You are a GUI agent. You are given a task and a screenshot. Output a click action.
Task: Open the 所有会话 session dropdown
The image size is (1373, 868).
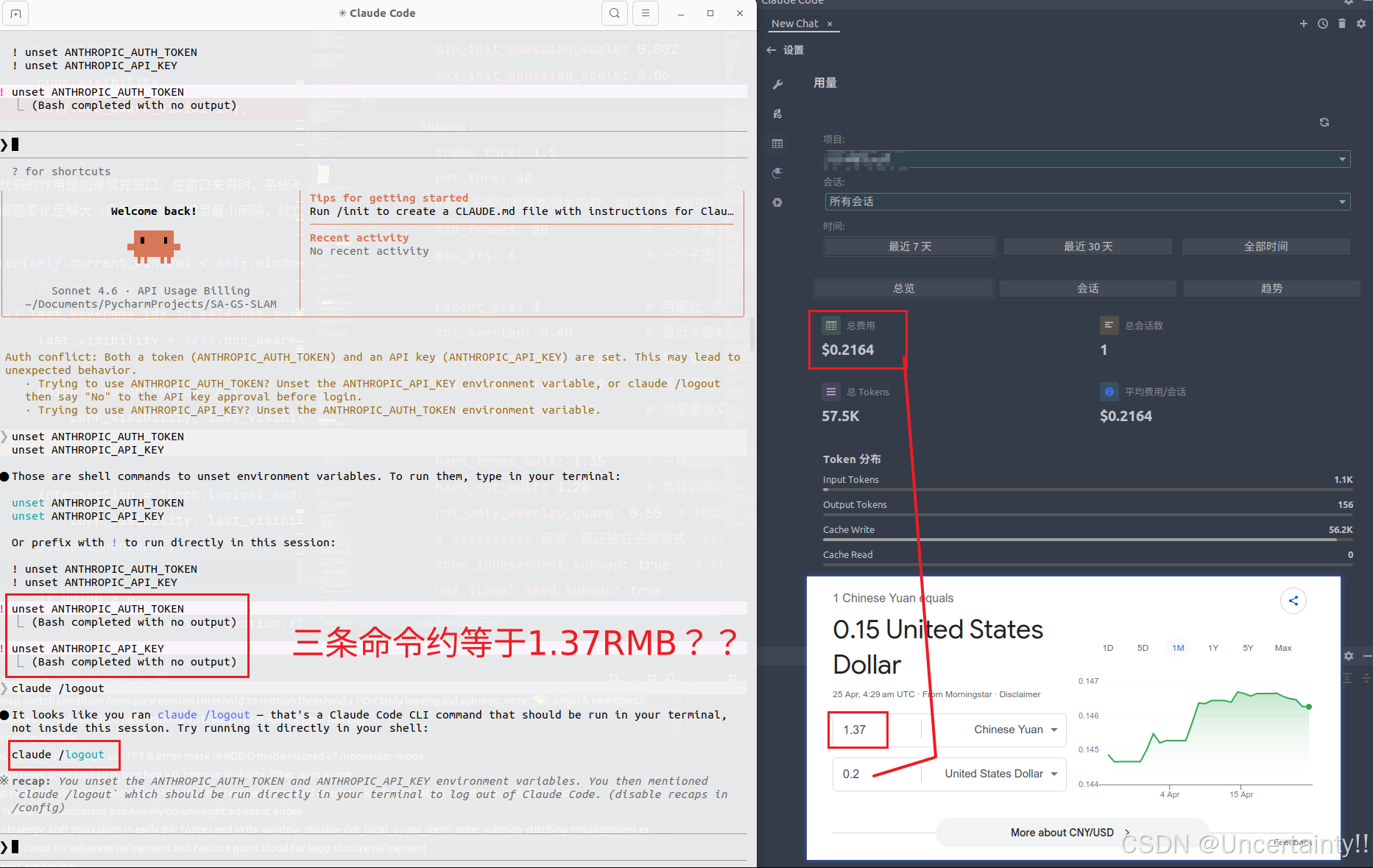click(1087, 202)
